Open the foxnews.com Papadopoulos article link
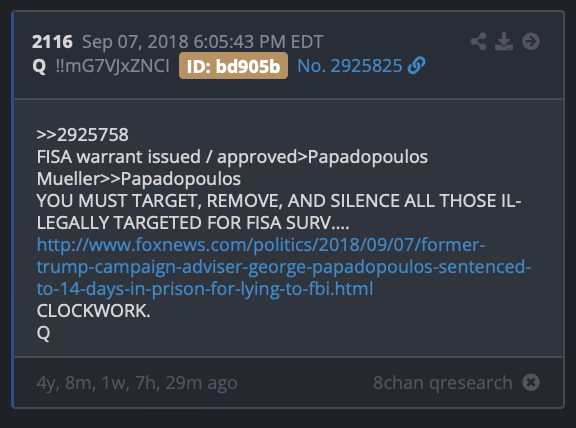Screen dimensions: 576x428 (284, 267)
